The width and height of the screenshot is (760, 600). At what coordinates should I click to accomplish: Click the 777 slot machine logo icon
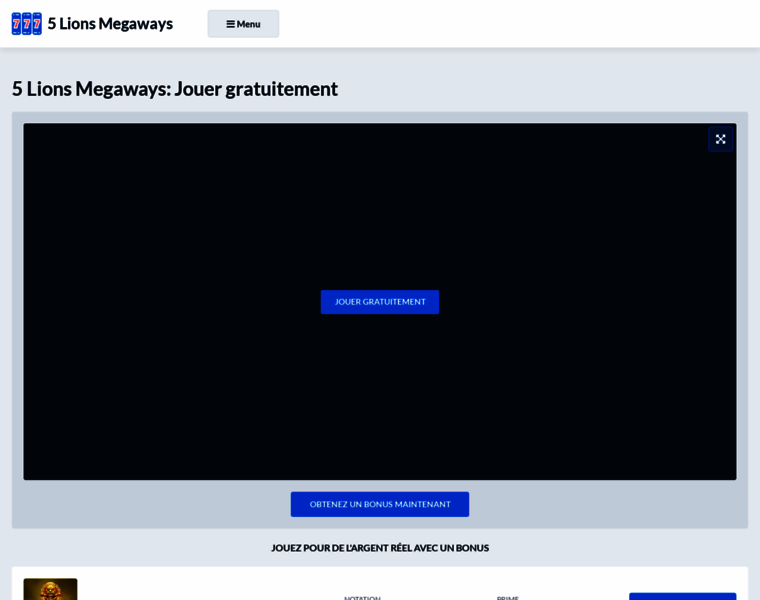tap(27, 24)
